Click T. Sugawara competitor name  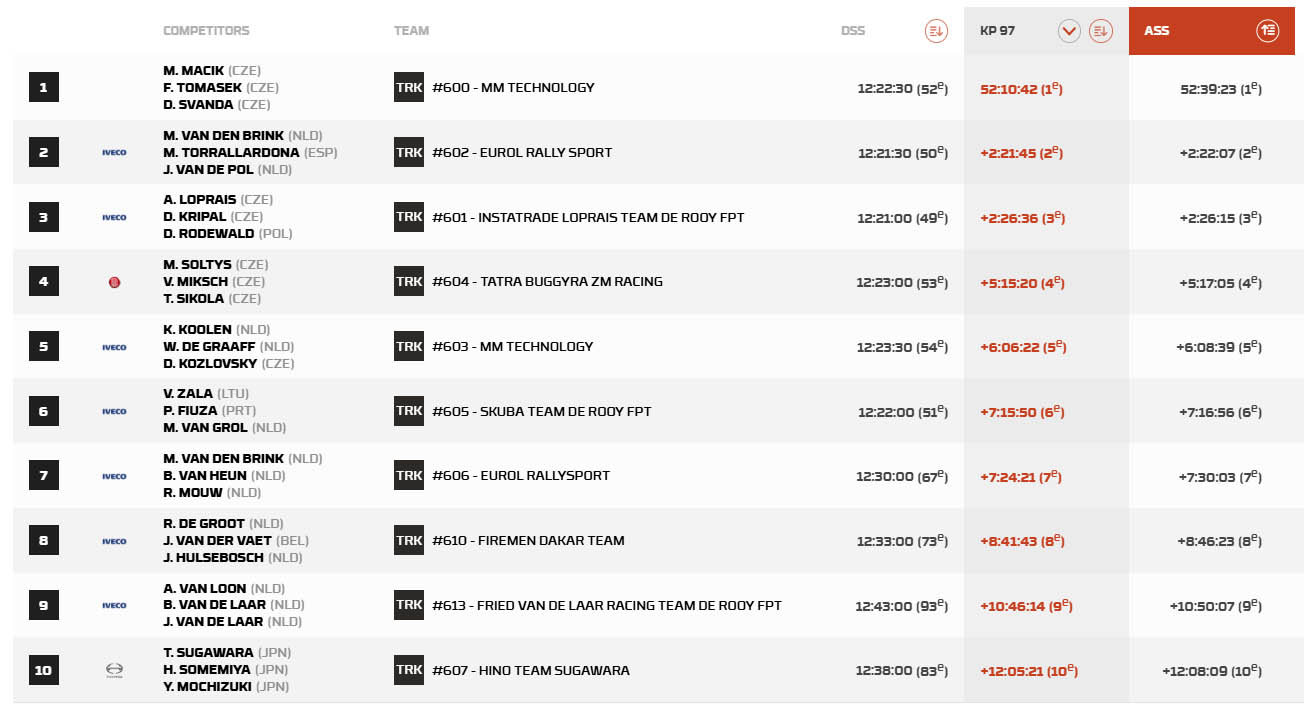(208, 653)
